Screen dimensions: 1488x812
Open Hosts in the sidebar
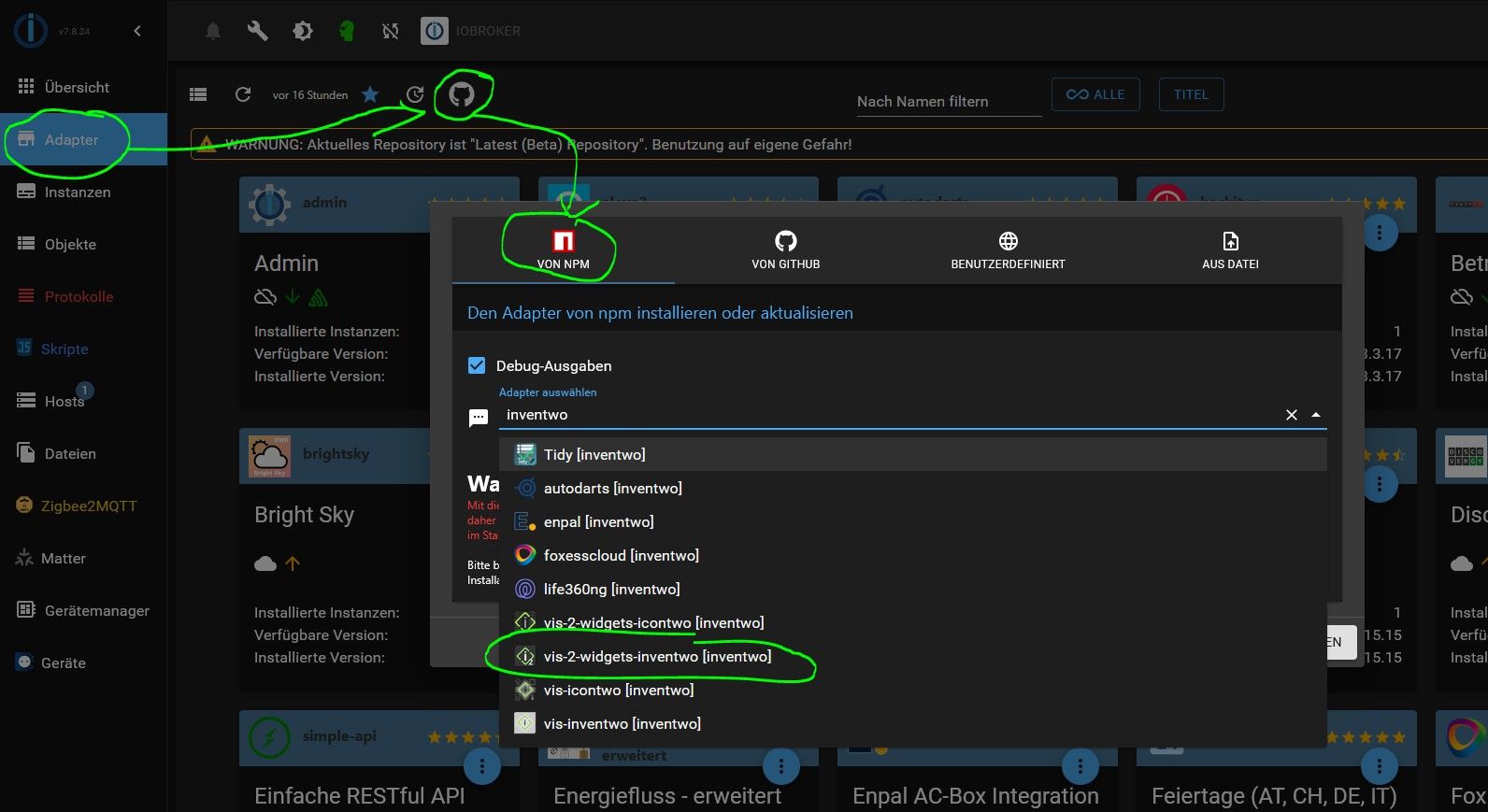[x=84, y=401]
